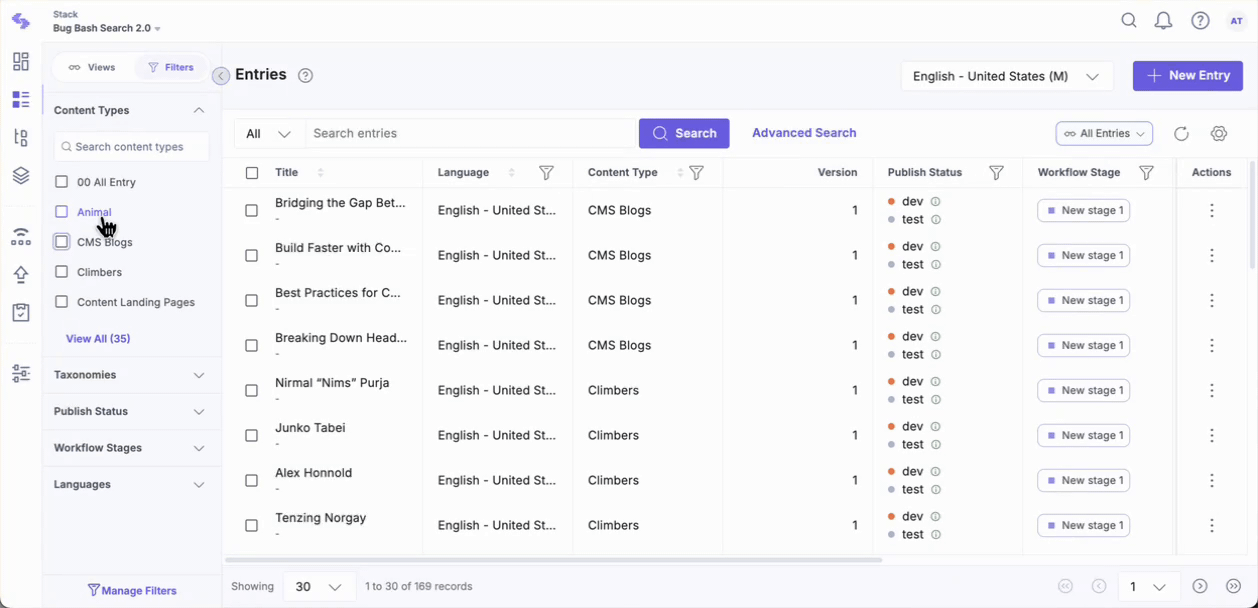Open the Dashboard icon in left rail
1258x608 pixels.
[x=21, y=62]
